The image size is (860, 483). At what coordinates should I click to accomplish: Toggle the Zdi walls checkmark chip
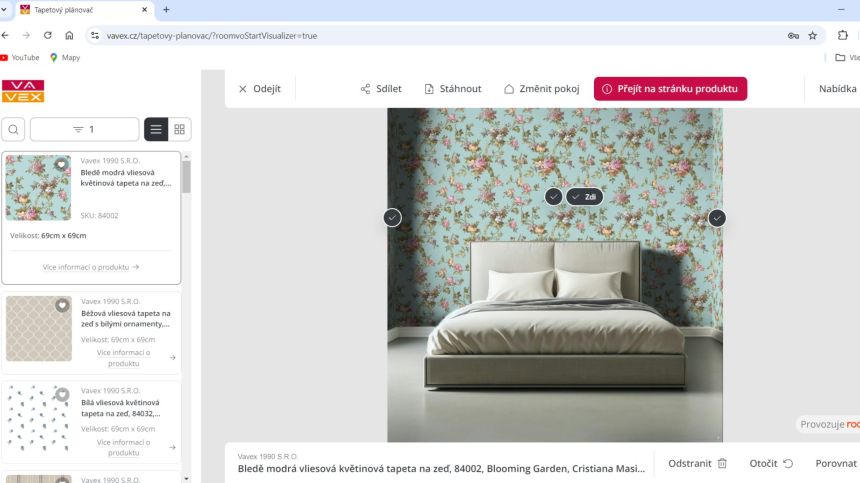pyautogui.click(x=585, y=197)
